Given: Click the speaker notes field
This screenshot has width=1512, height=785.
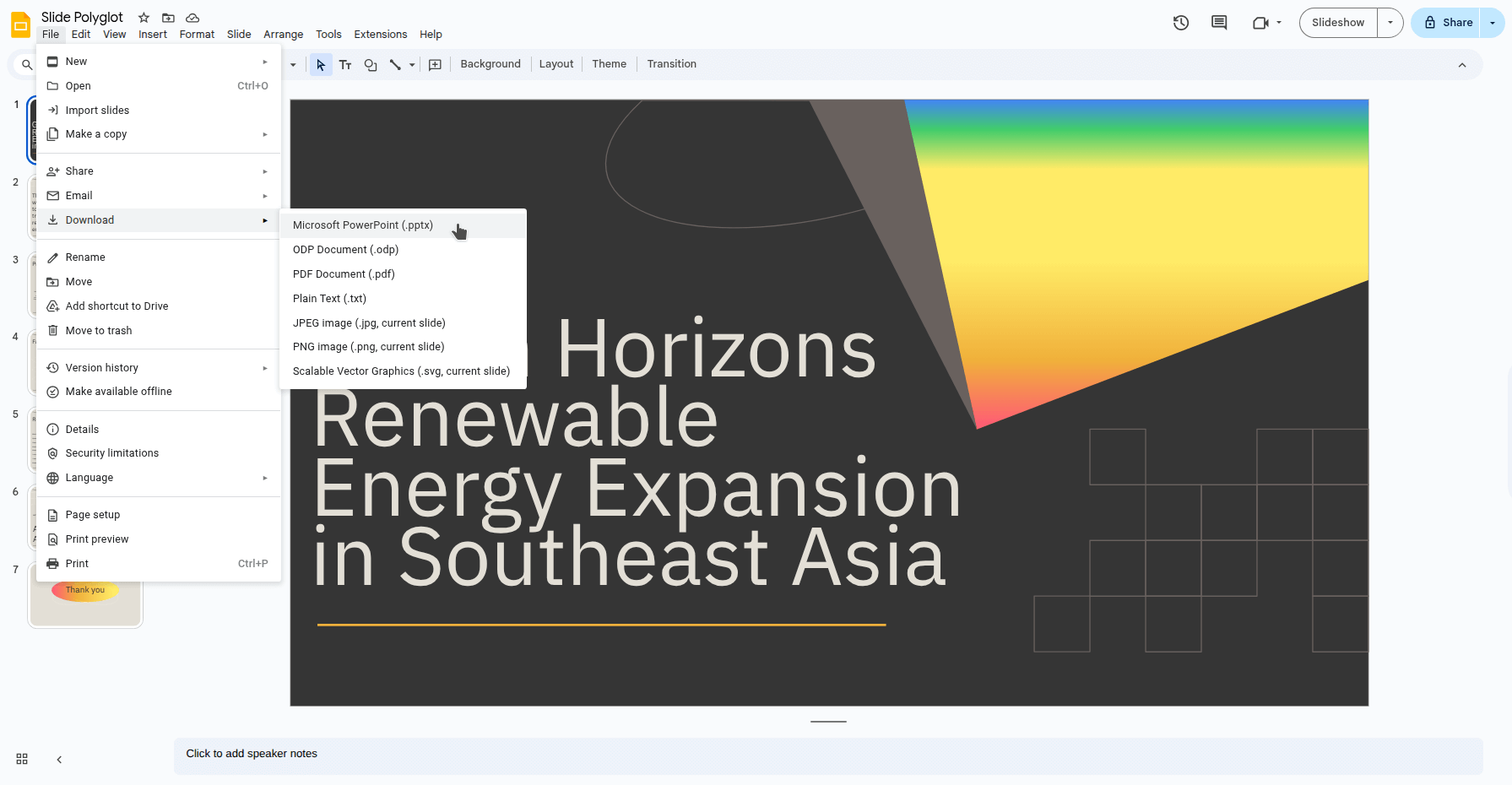Looking at the screenshot, I should [x=827, y=754].
